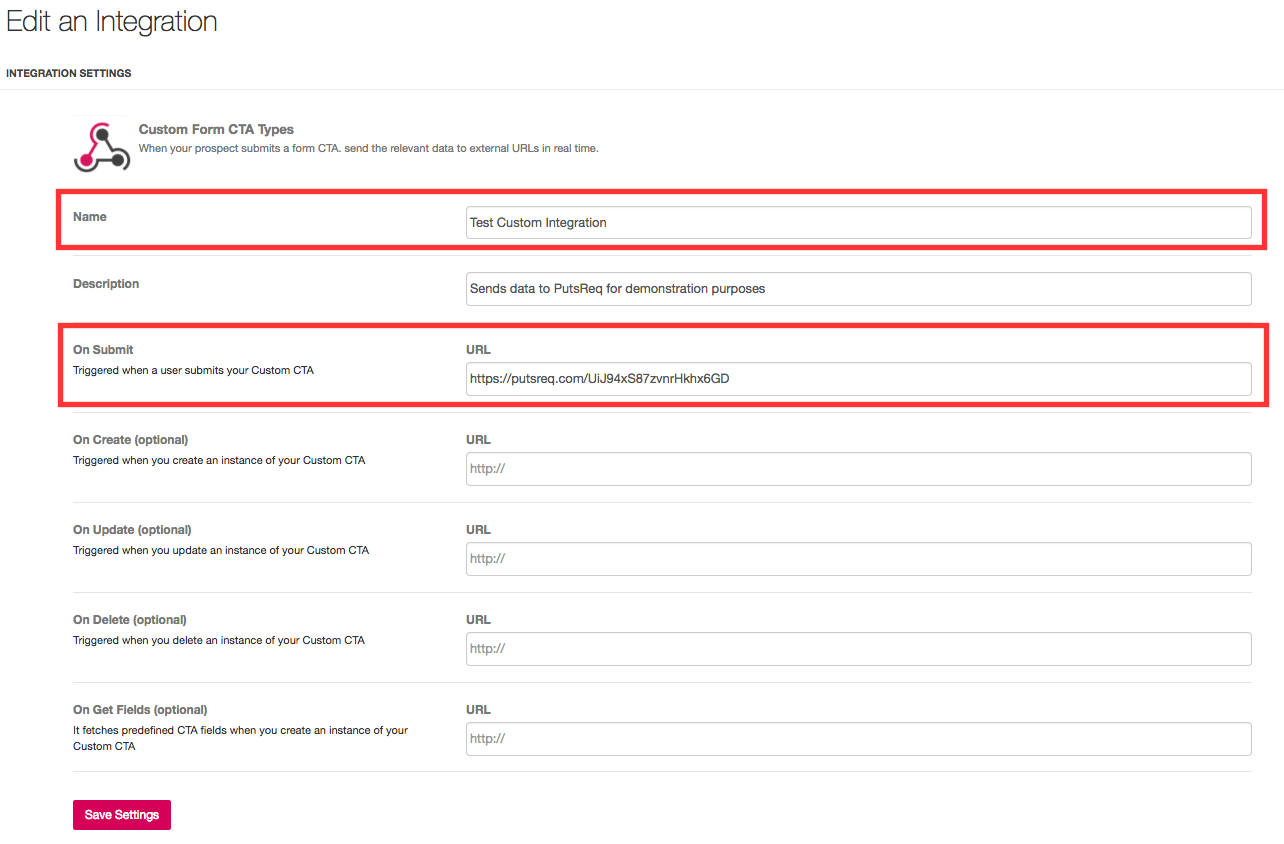Click the 'When your prospect submits' description text

coord(368,148)
